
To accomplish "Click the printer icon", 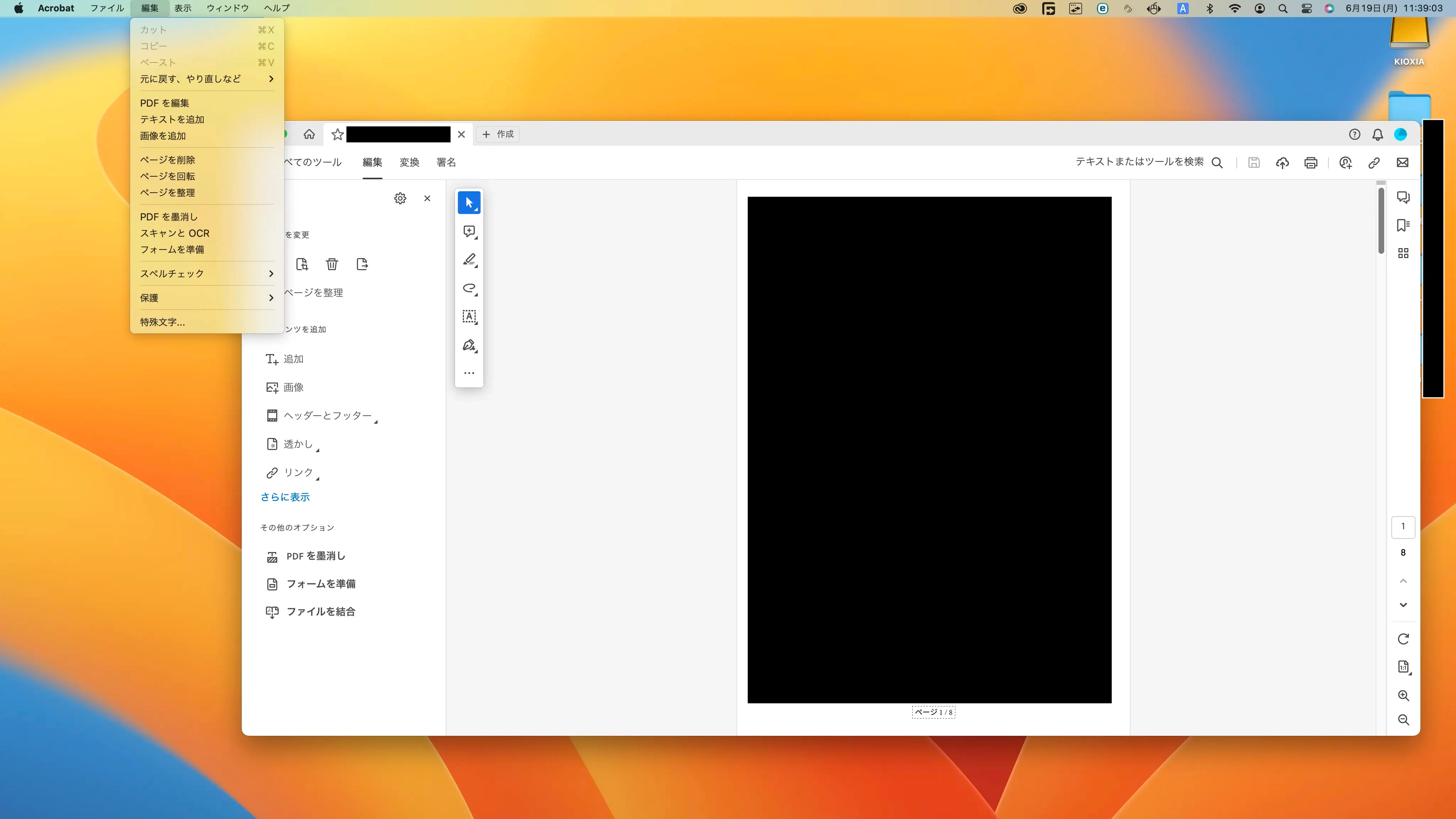I will pos(1311,163).
